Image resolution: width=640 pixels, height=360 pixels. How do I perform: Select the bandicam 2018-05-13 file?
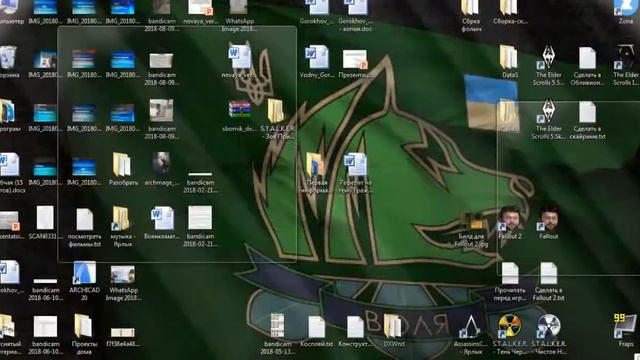coord(278,334)
